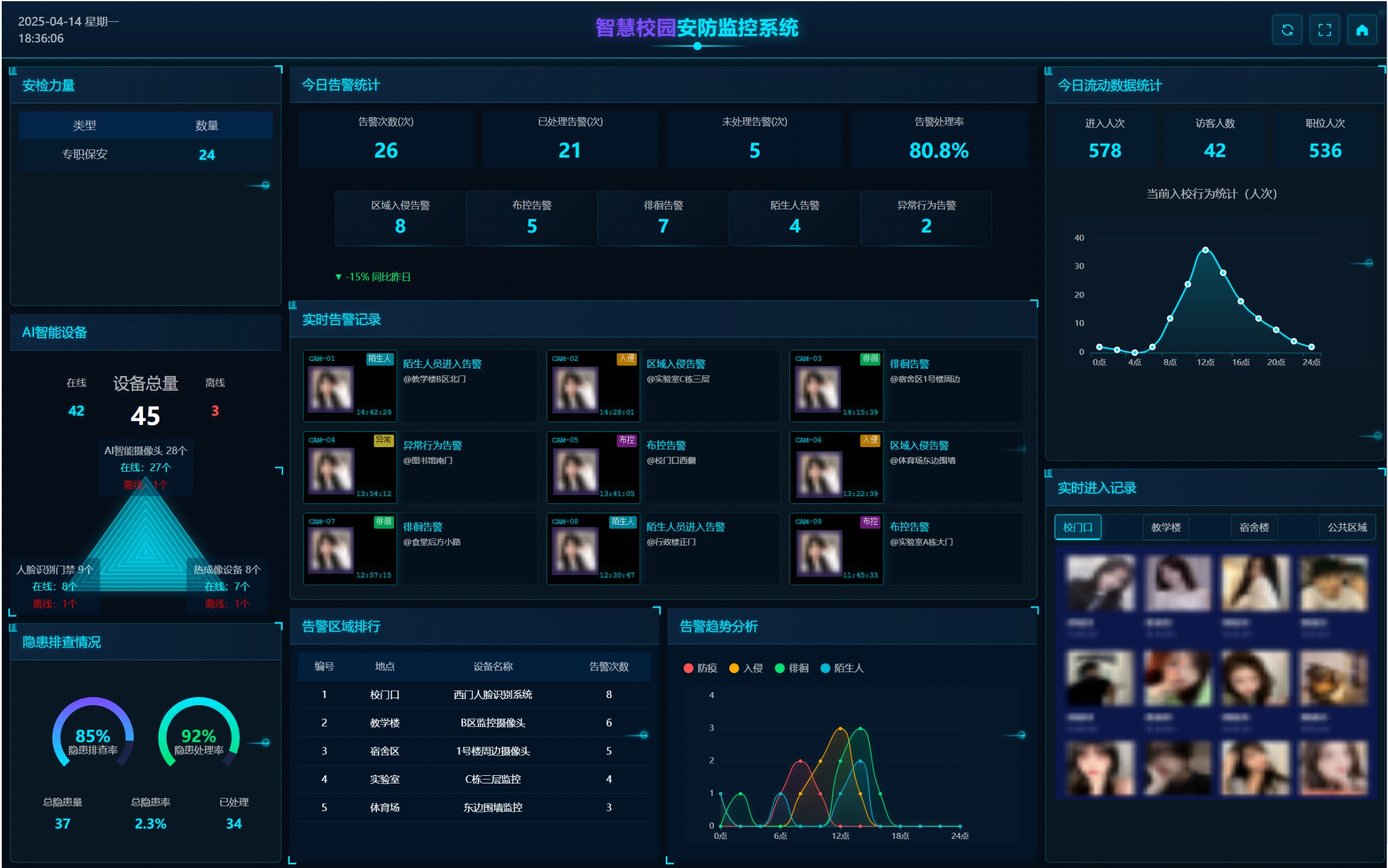Click the refresh icon in header
Image resolution: width=1388 pixels, height=868 pixels.
(x=1286, y=30)
